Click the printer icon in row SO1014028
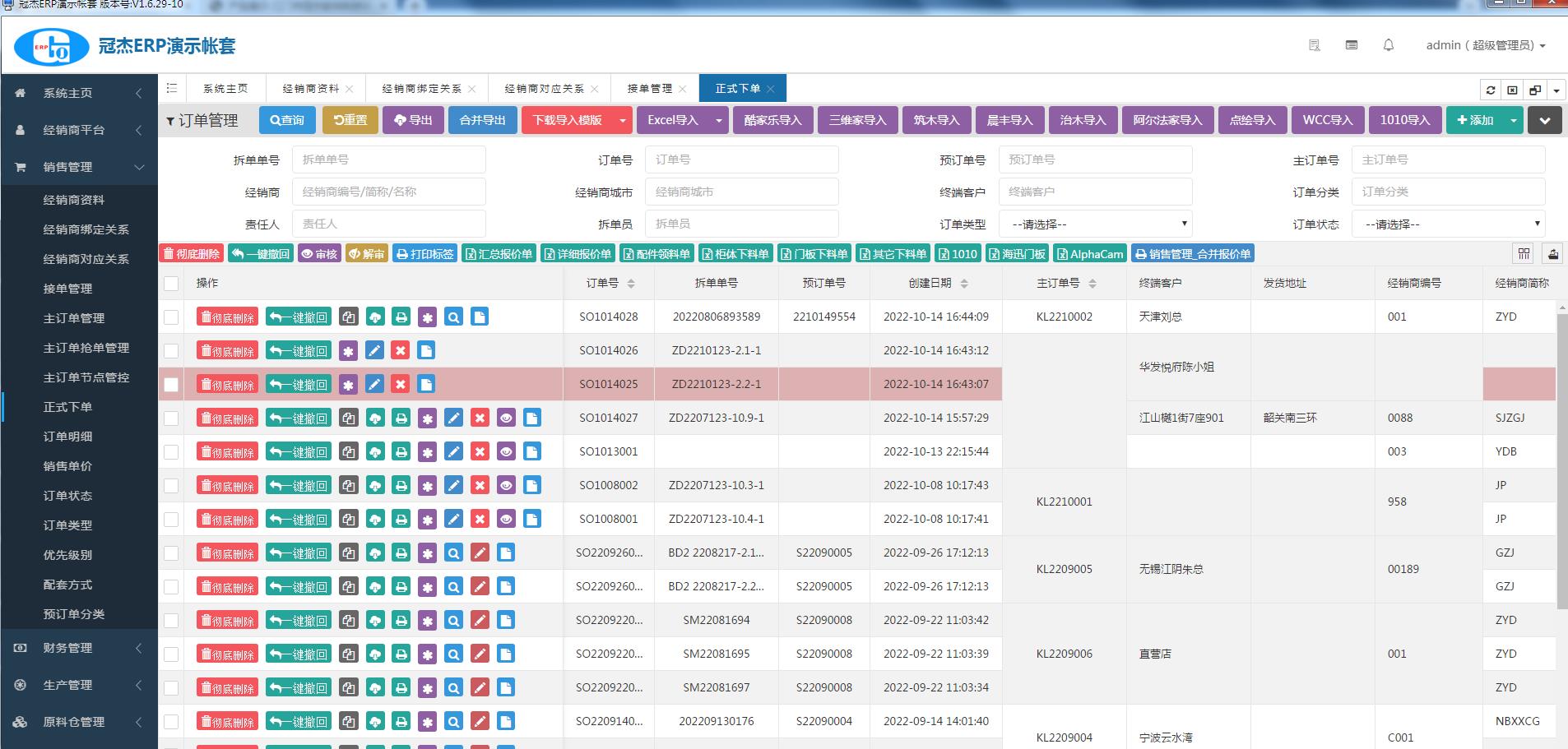The image size is (1568, 749). click(x=401, y=317)
